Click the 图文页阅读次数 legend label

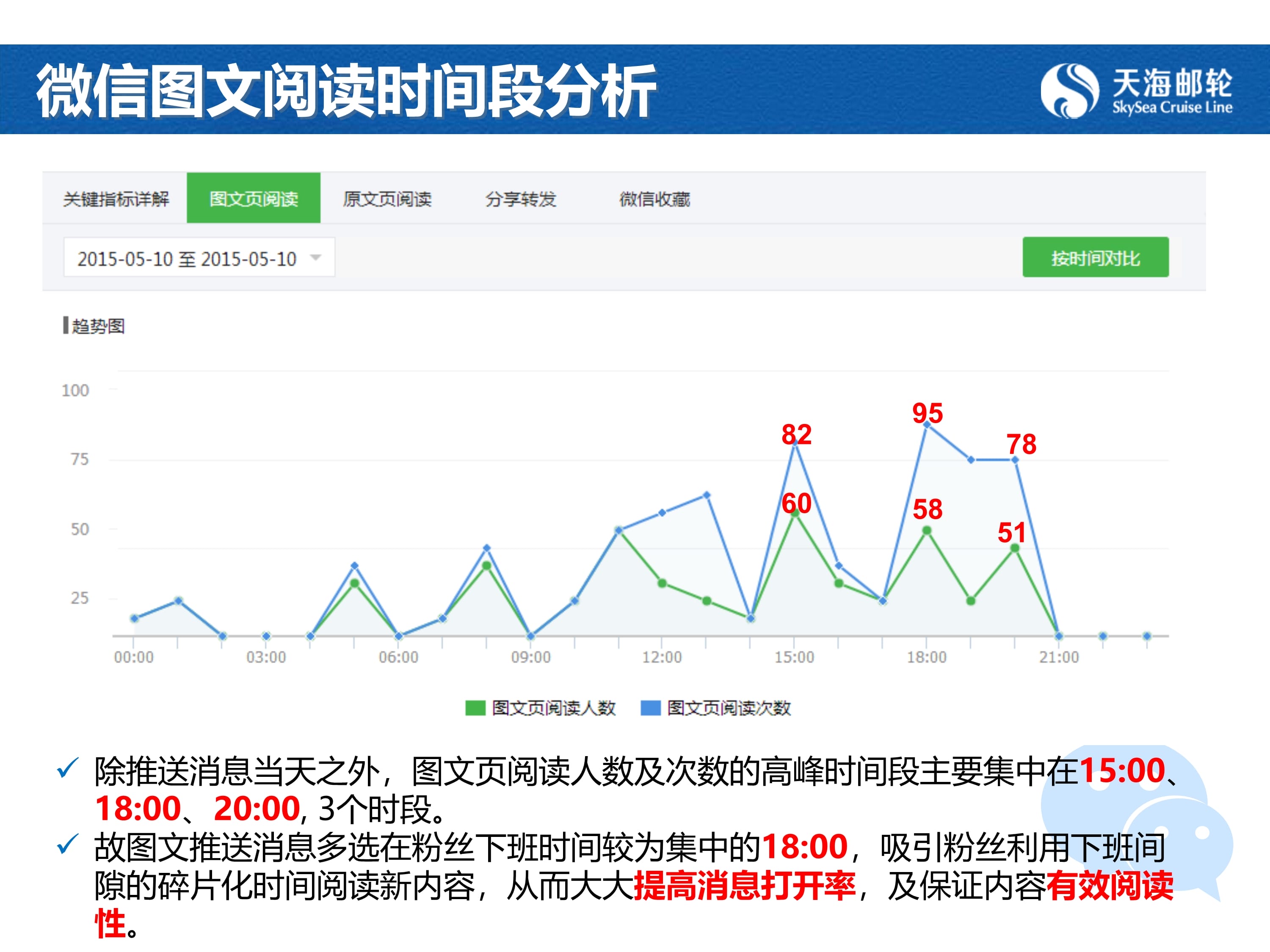(729, 708)
